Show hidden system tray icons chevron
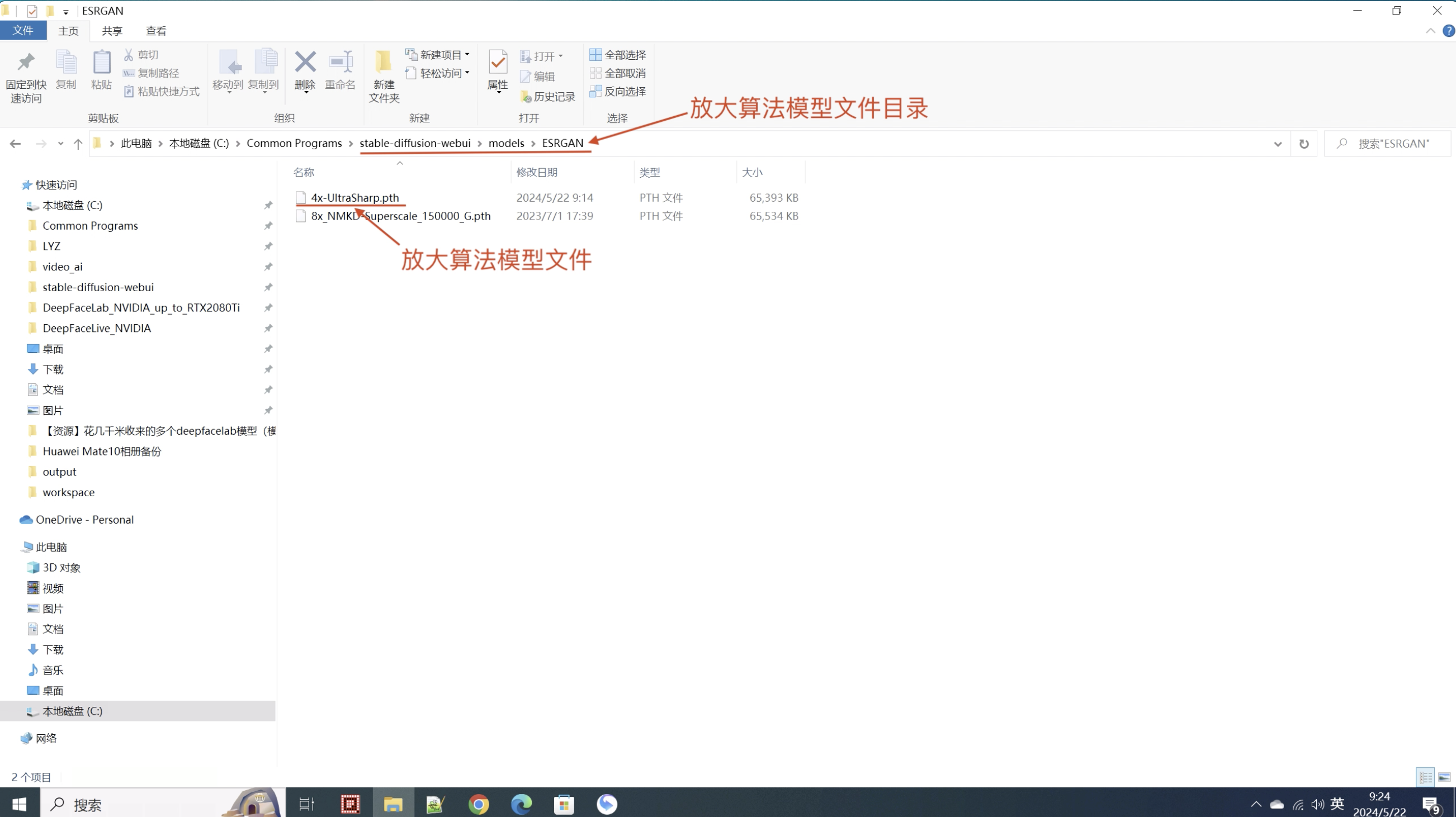1456x817 pixels. [x=1256, y=804]
